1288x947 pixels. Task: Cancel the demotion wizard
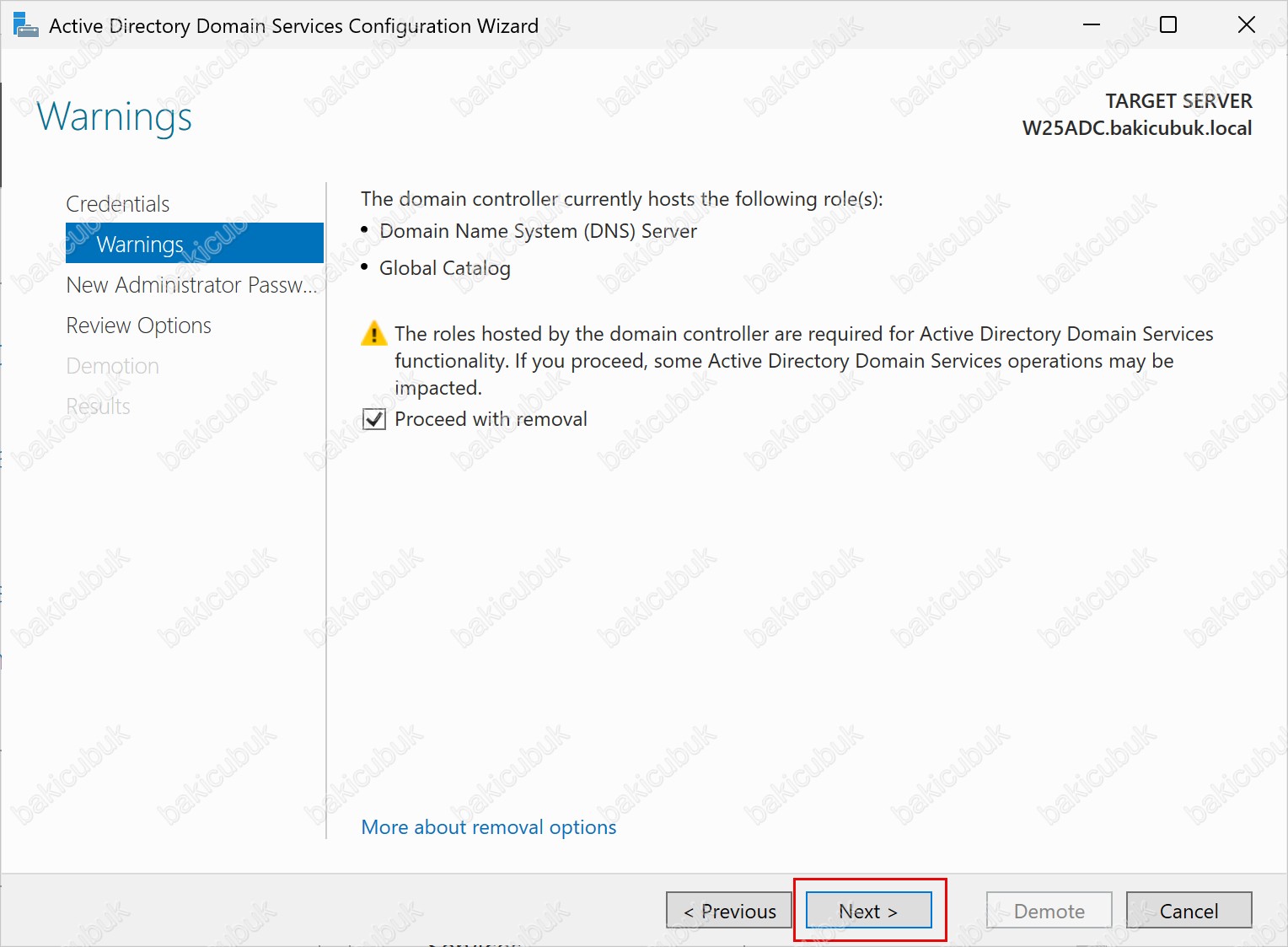(1189, 911)
